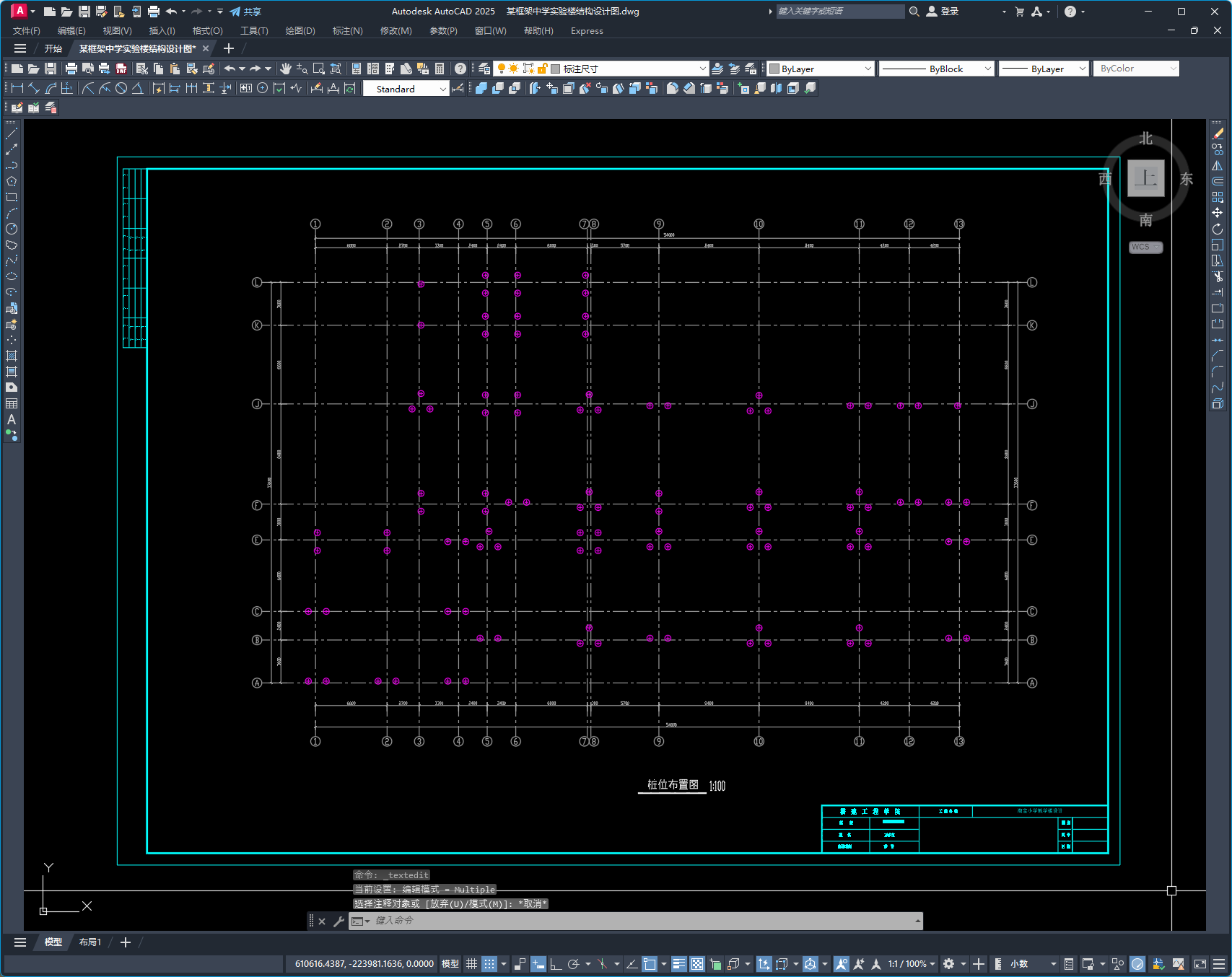Image resolution: width=1232 pixels, height=977 pixels.
Task: Click the QuickCalc calculator icon
Action: [440, 69]
